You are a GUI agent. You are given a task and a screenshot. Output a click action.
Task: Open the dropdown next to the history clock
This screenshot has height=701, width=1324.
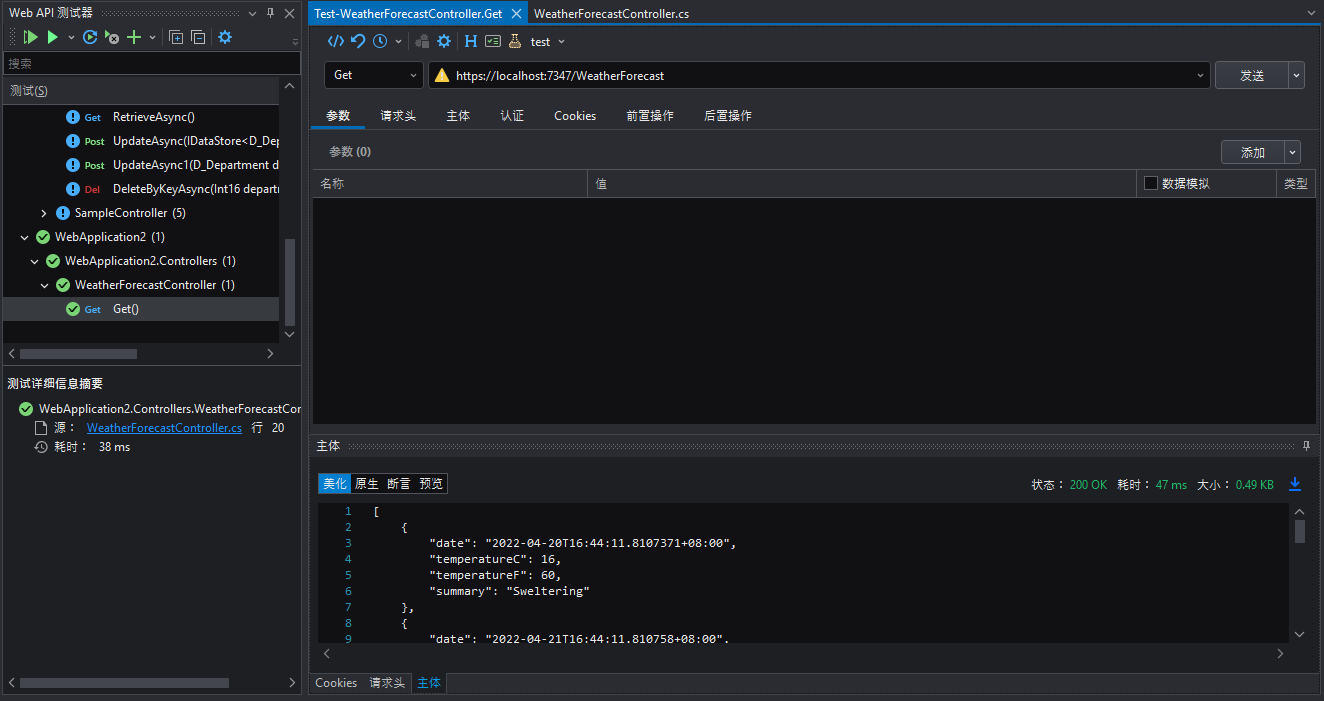coord(399,41)
